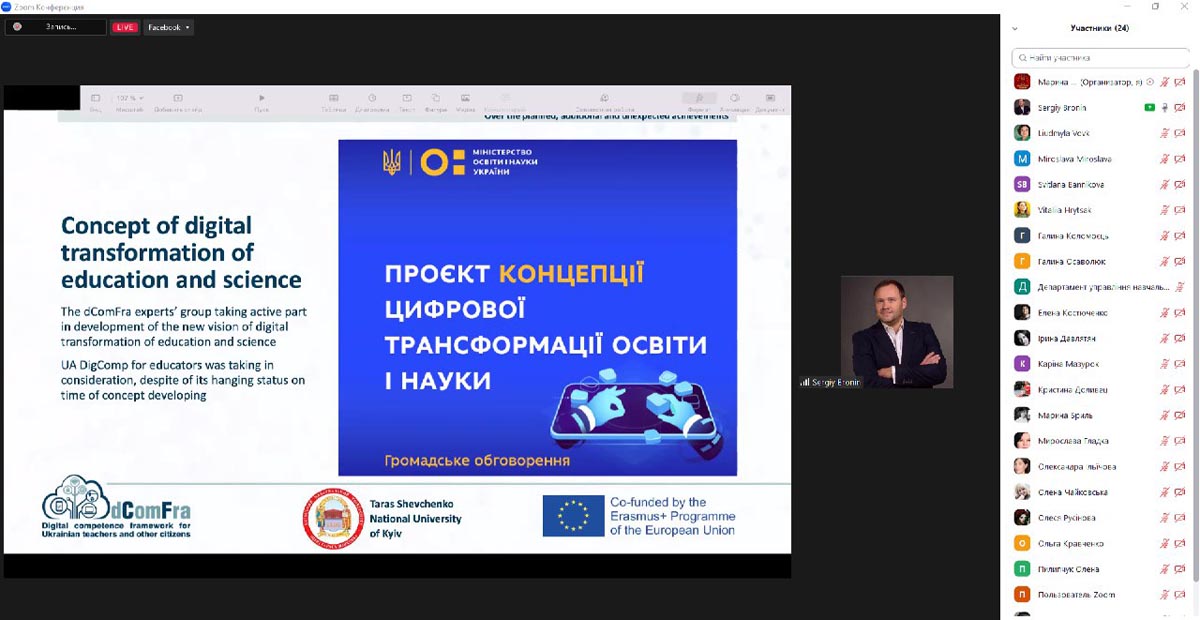Click the Найти участника search field
This screenshot has height=620, width=1200.
coord(1100,58)
